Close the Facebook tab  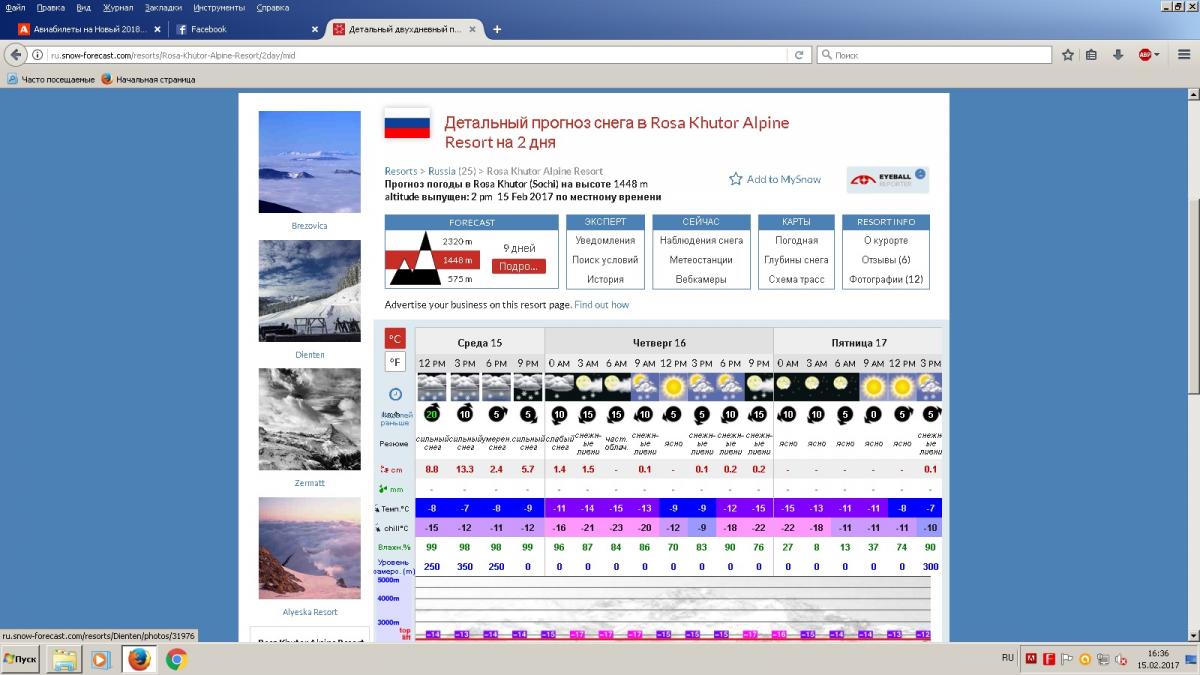pyautogui.click(x=314, y=29)
